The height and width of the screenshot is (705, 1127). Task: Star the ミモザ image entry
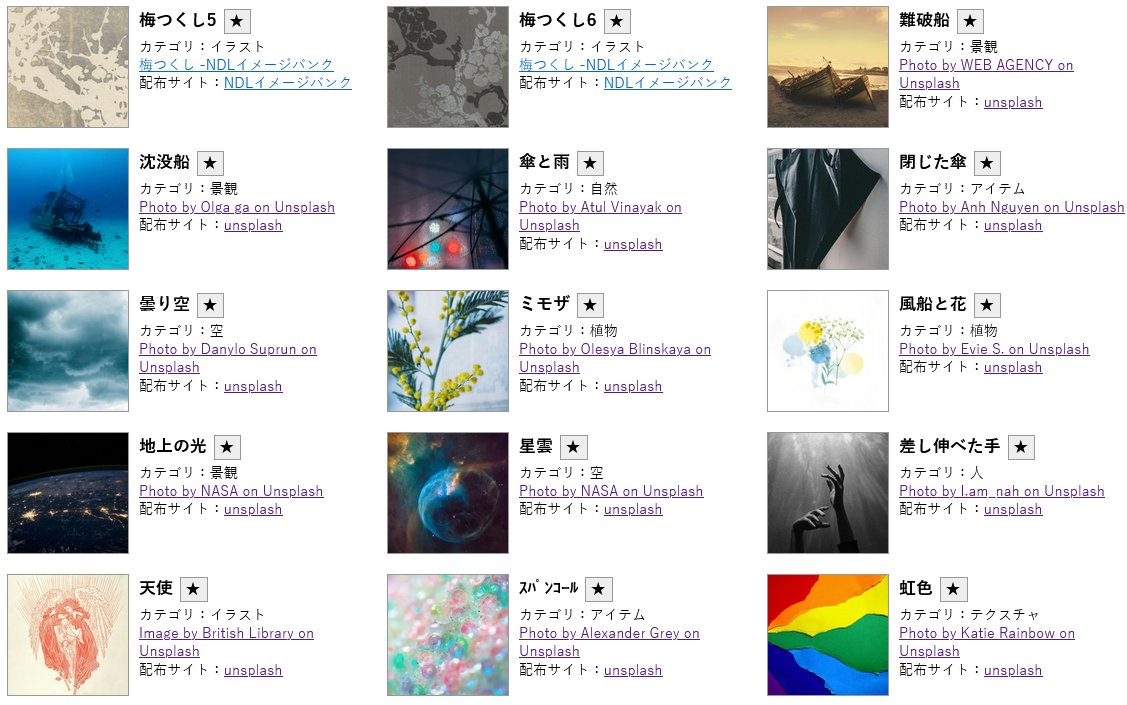(x=590, y=305)
